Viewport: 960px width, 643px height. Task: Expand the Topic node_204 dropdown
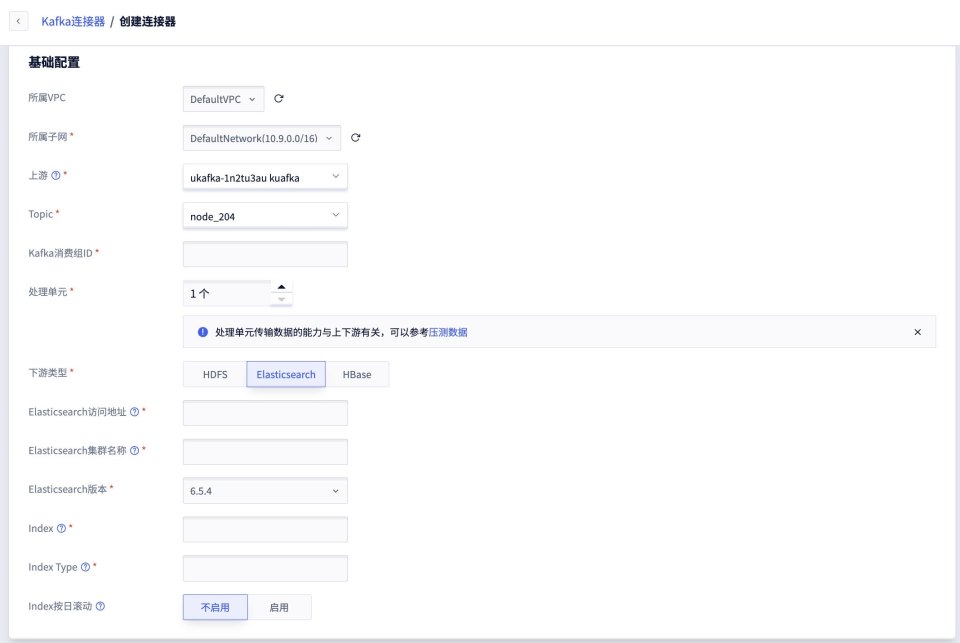click(266, 216)
